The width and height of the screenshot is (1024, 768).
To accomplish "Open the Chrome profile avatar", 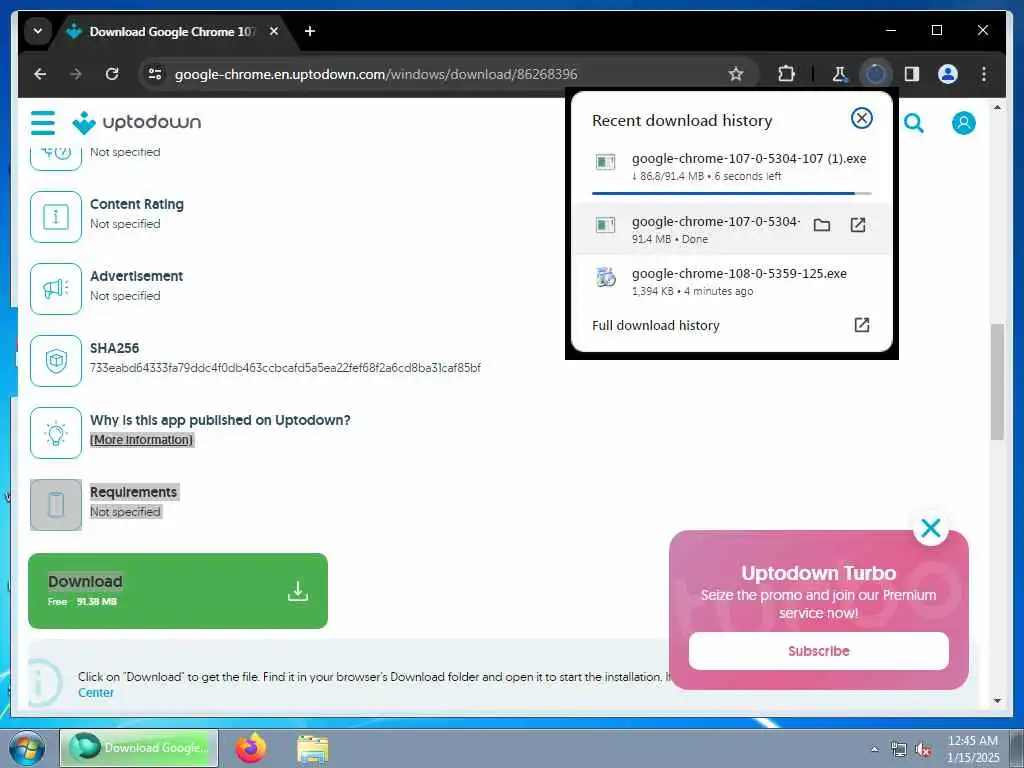I will [x=948, y=74].
